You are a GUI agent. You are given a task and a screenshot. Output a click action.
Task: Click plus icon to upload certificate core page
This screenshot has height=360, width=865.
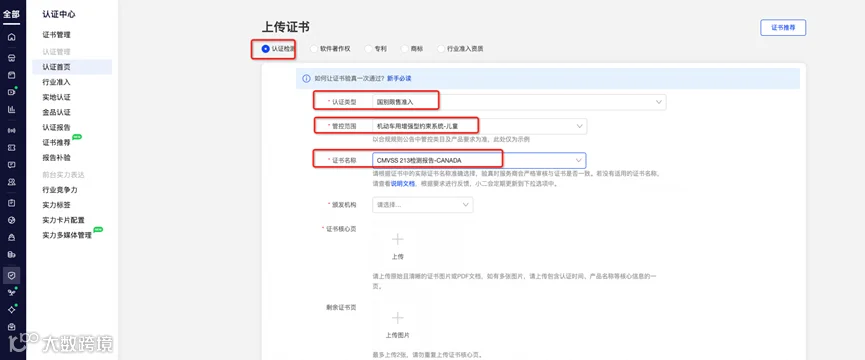coord(398,239)
